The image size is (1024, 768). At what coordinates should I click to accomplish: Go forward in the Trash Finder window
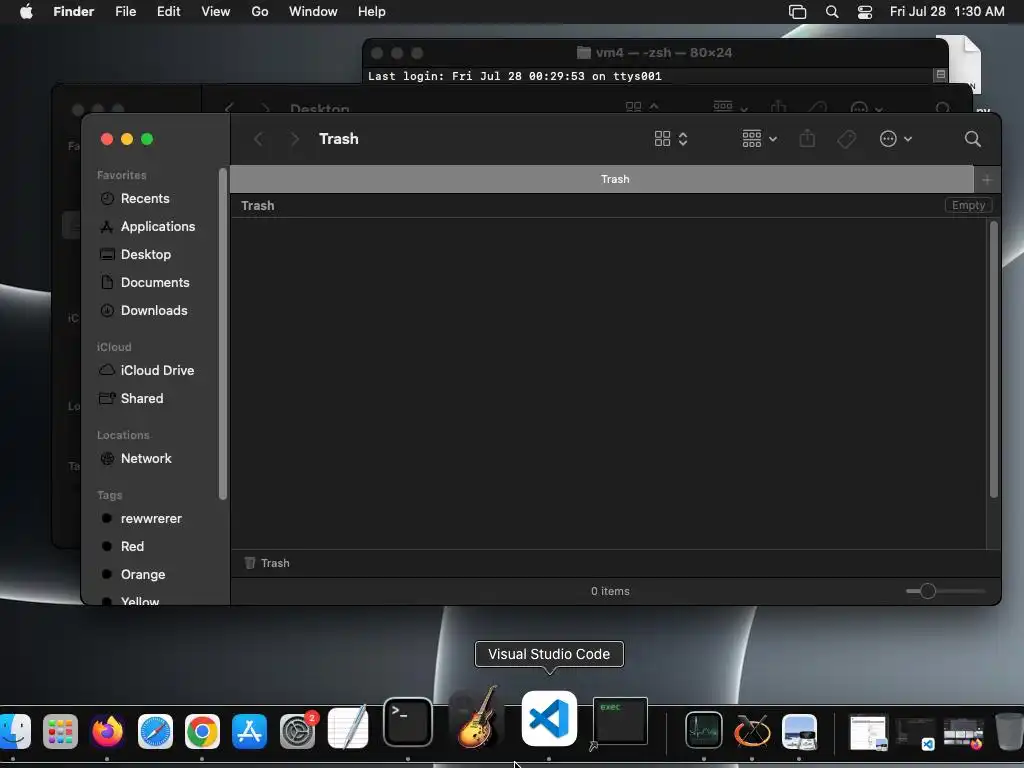(295, 139)
